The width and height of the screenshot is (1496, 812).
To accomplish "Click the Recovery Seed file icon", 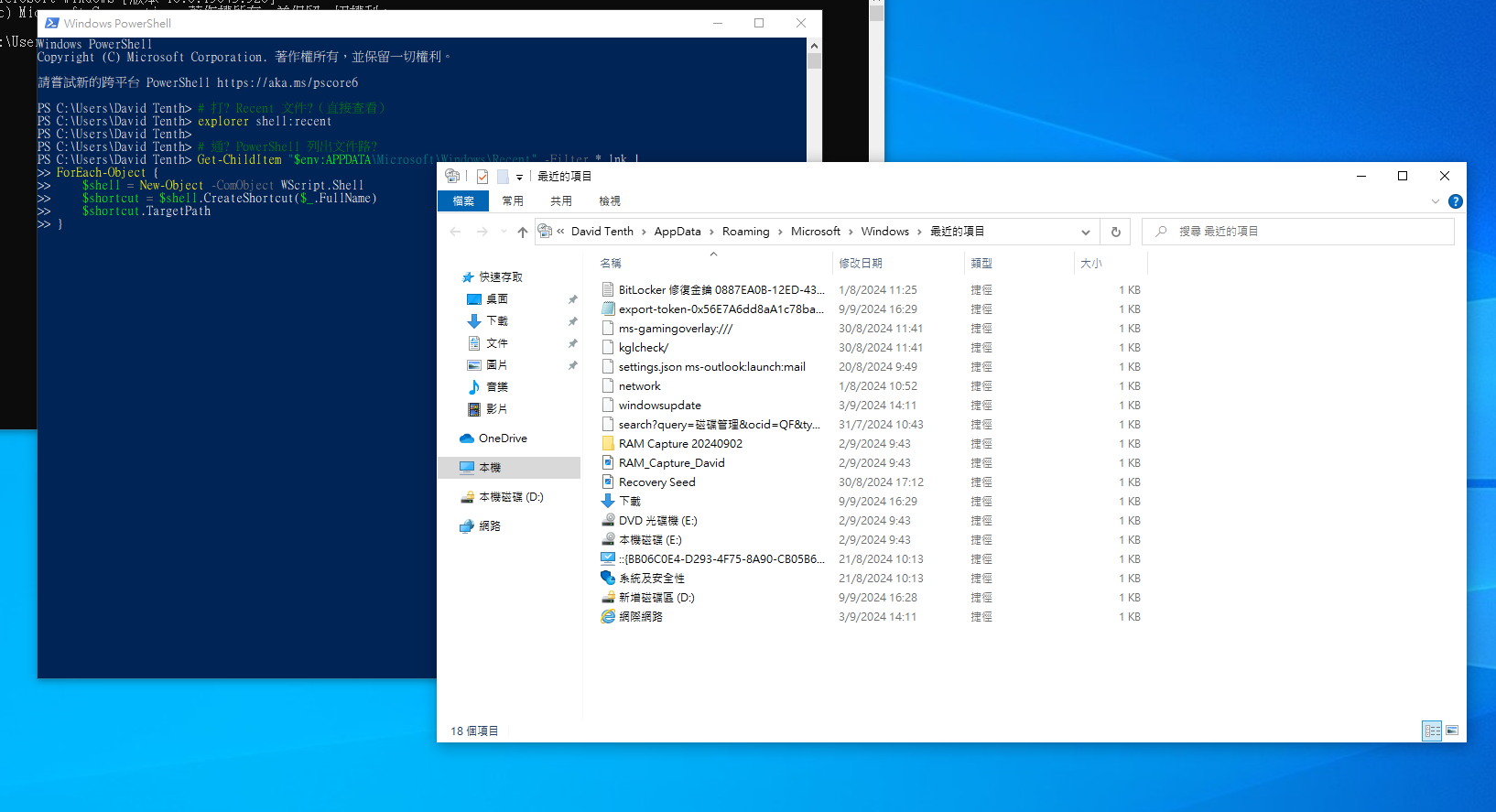I will (608, 482).
